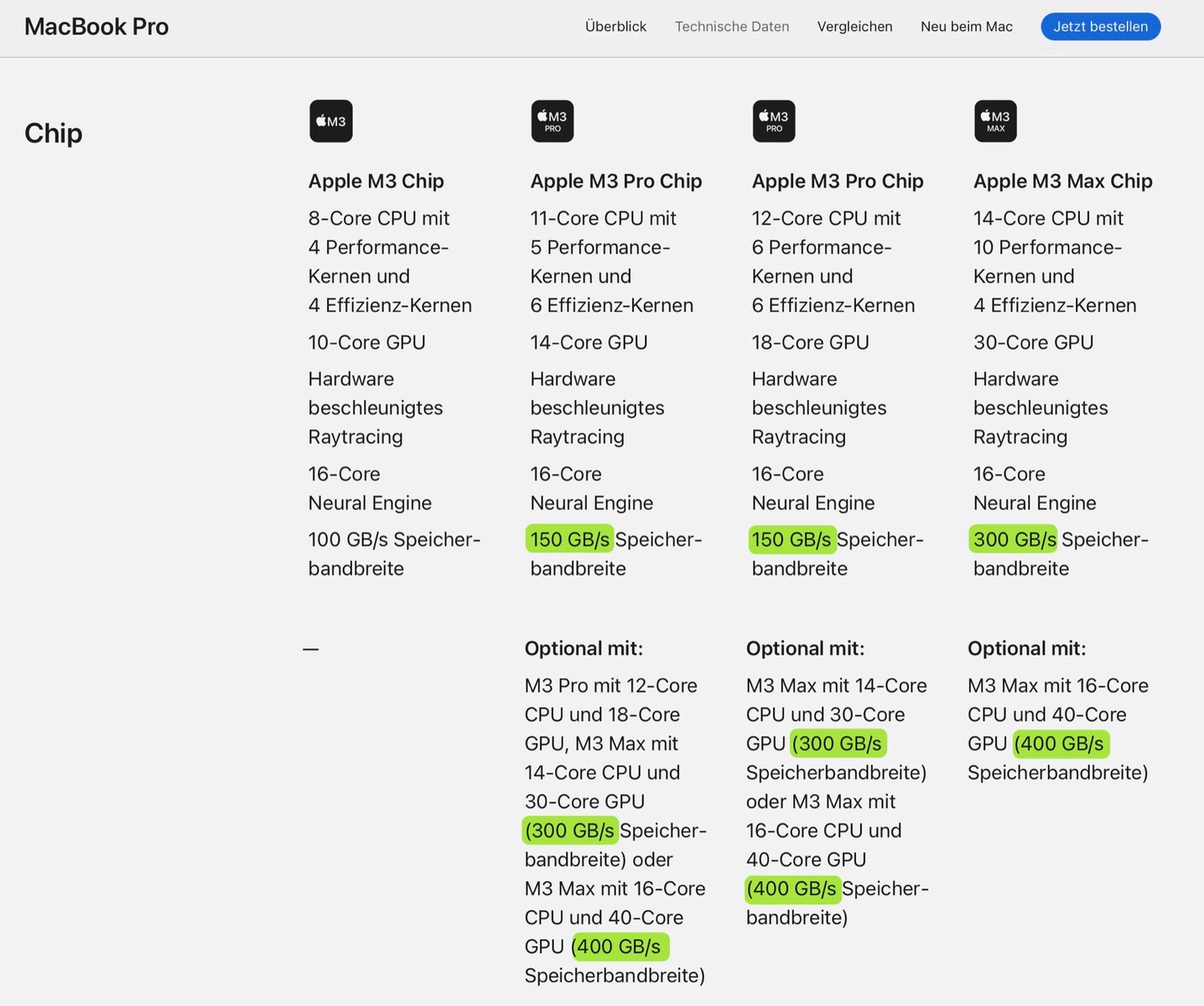Image resolution: width=1204 pixels, height=1006 pixels.
Task: Click the Apple M3 Max chip icon
Action: (x=995, y=121)
